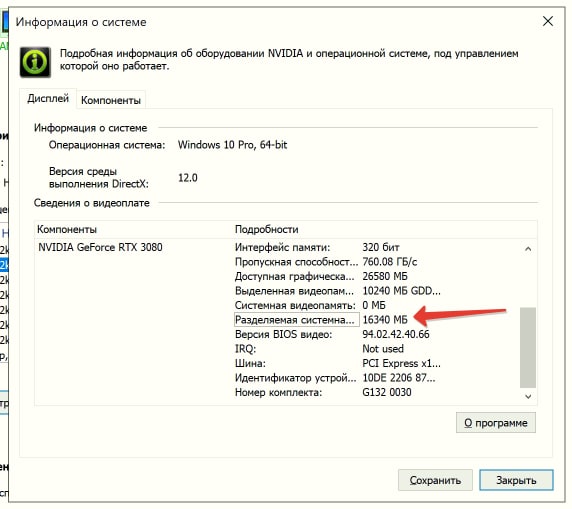The image size is (572, 509).
Task: Click the G132 0030 value
Action: point(387,392)
